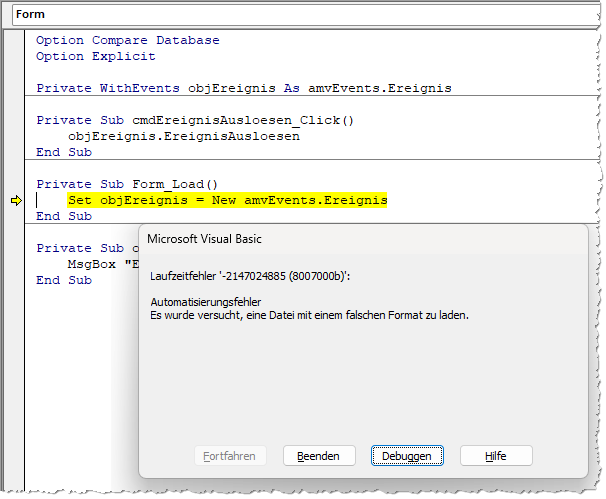Place cursor on Private Sub Form_Load() line

click(x=126, y=184)
